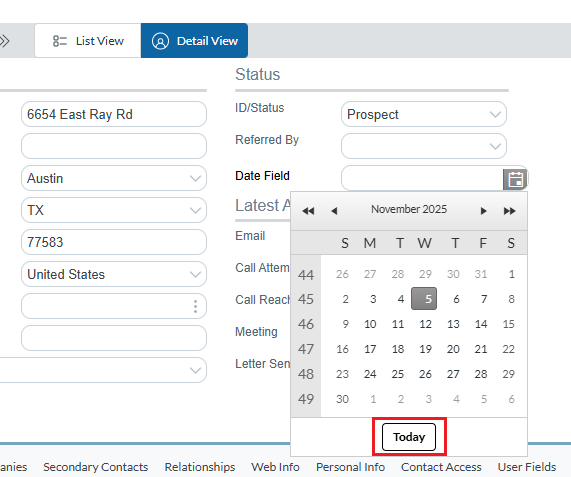The image size is (571, 477).
Task: Click the 77583 zip code field
Action: click(x=114, y=242)
